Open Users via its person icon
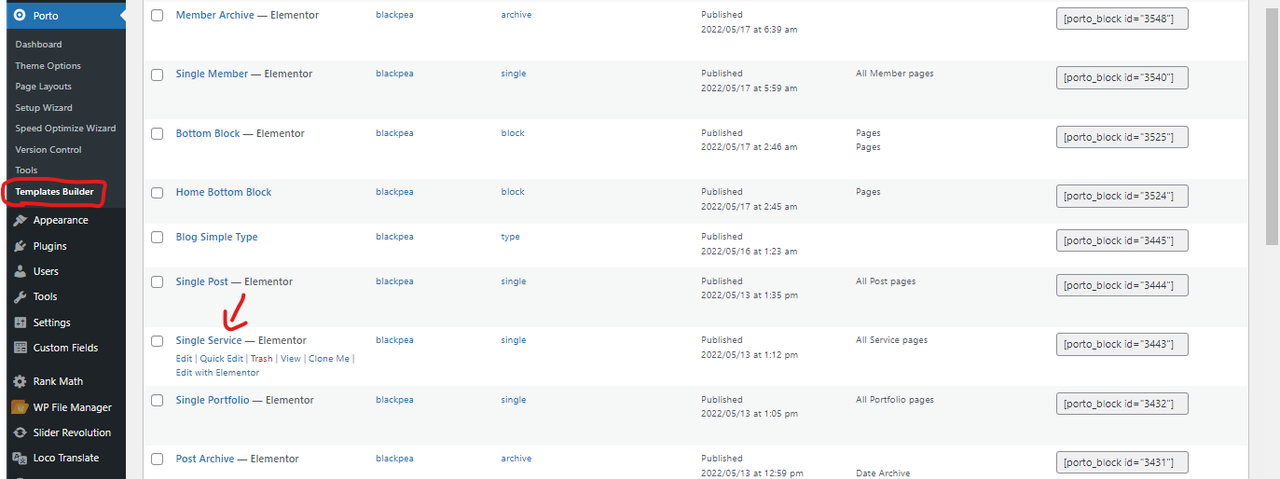1280x479 pixels. pyautogui.click(x=20, y=271)
